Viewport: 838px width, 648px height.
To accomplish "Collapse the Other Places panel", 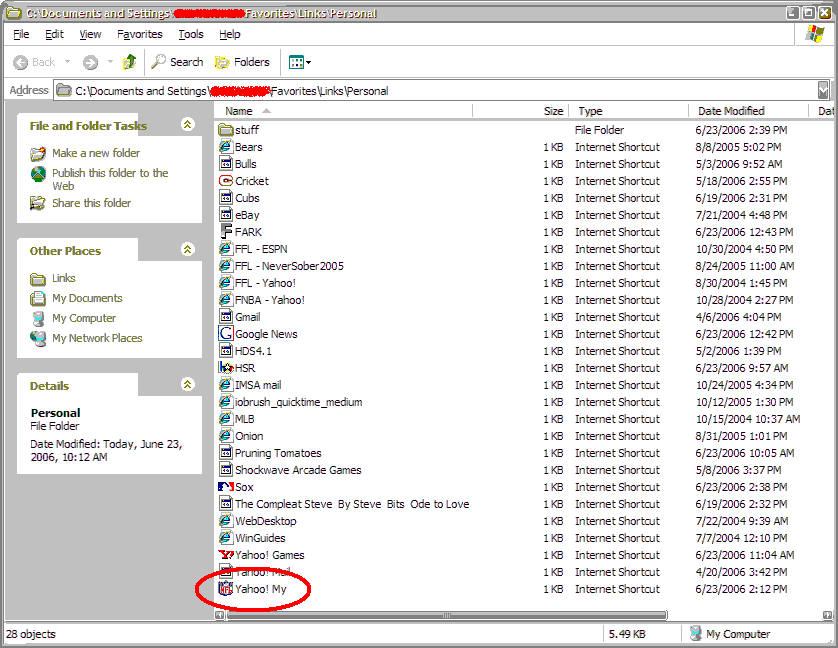I will click(x=188, y=249).
